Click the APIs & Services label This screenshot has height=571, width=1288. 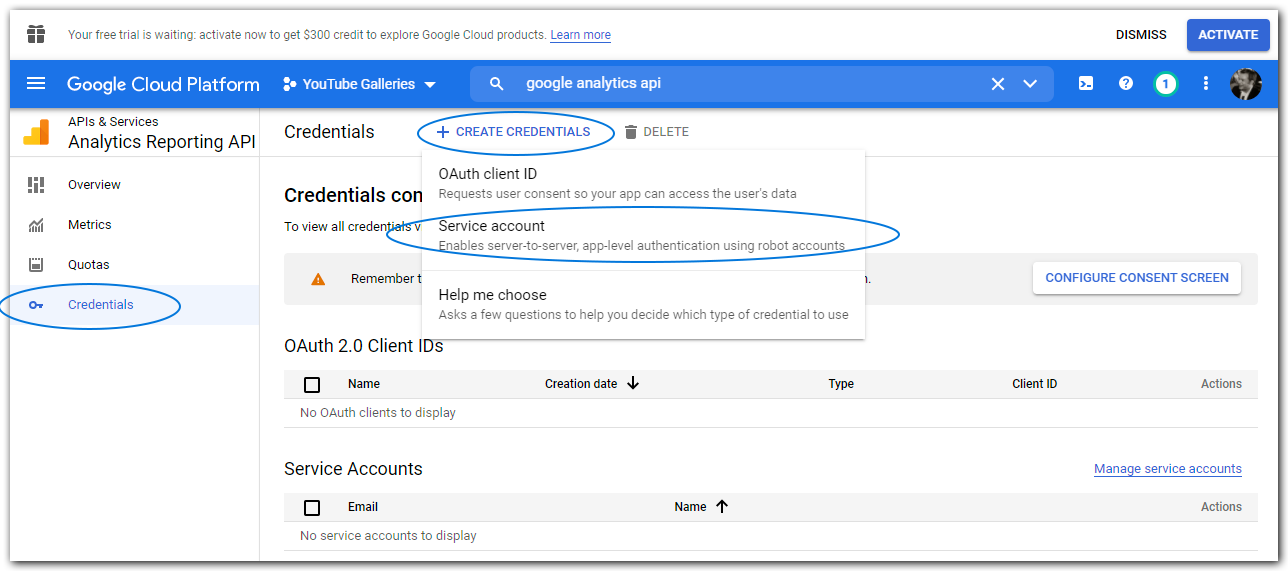113,122
